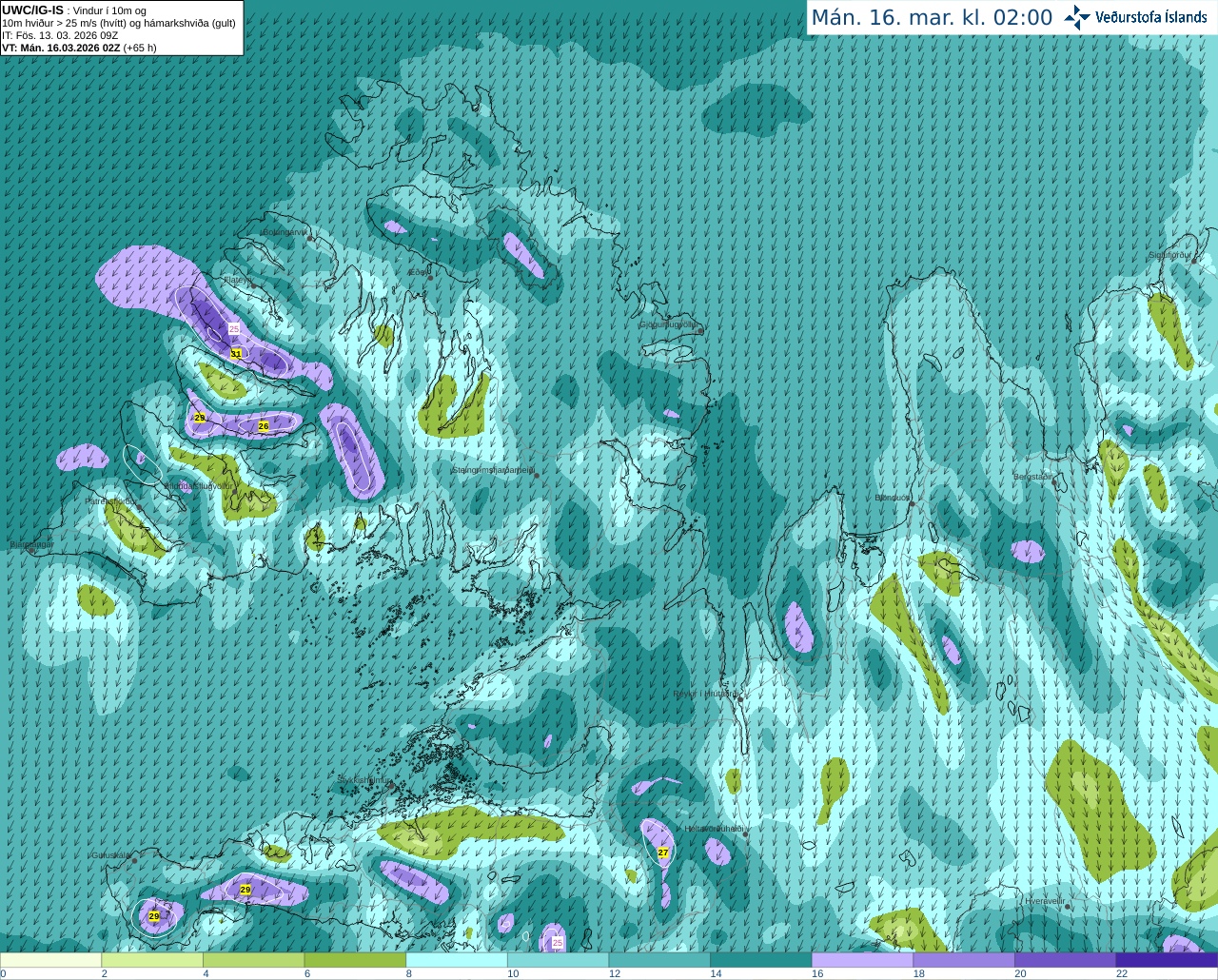
Task: Click the Gufuskálar station label
Action: click(x=110, y=855)
